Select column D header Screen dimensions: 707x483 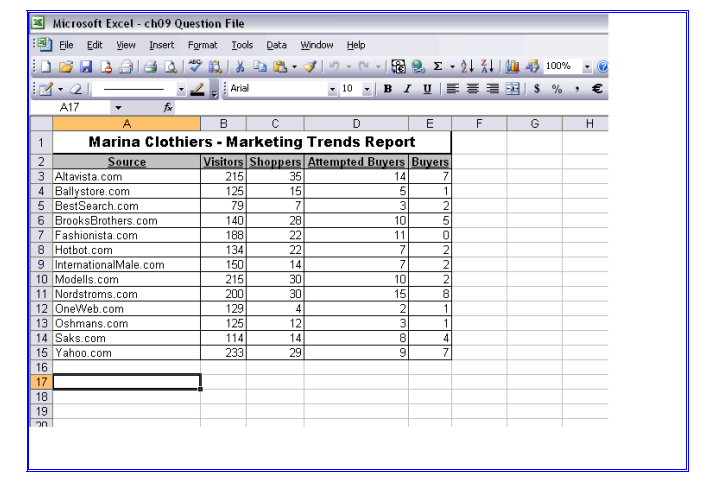(x=356, y=124)
